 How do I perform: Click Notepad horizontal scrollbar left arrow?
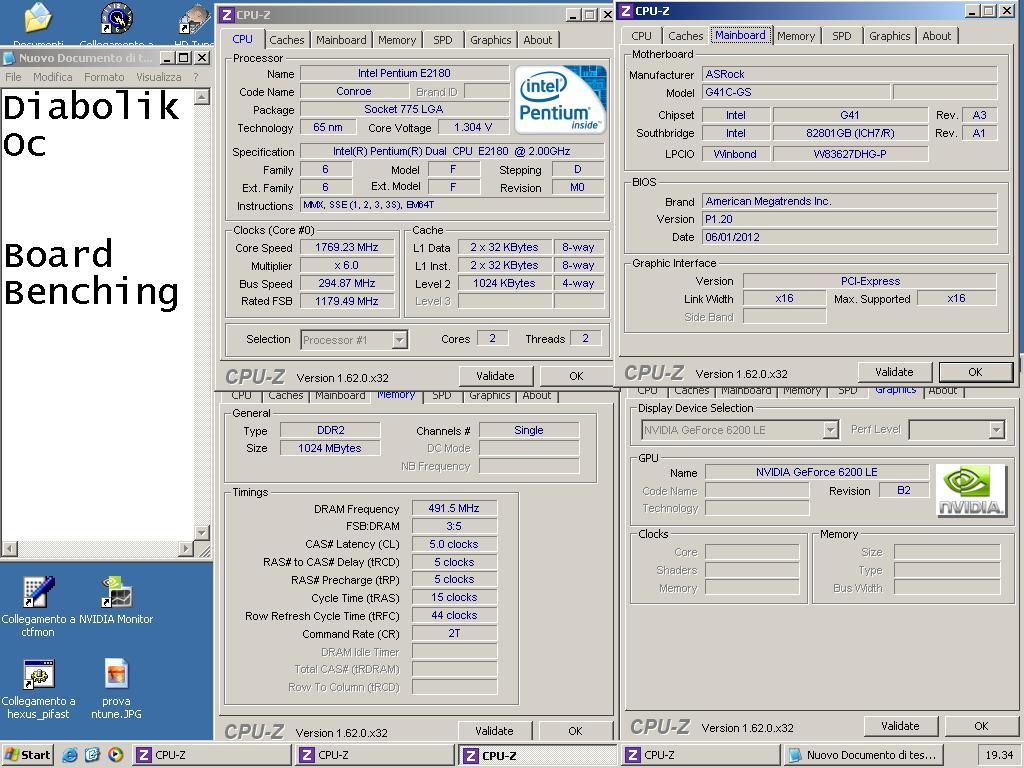[9, 549]
